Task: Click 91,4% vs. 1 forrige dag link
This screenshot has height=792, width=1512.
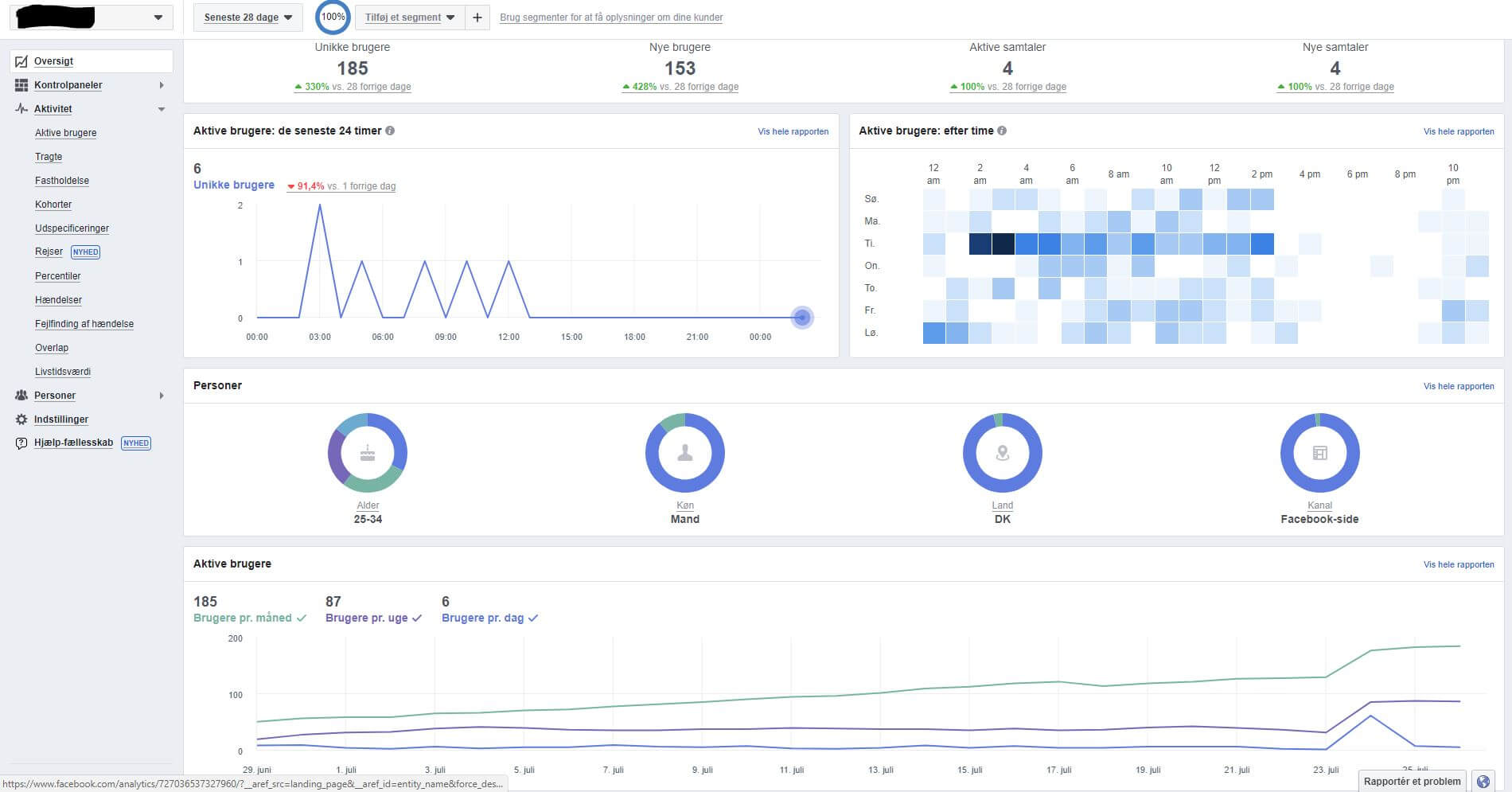Action: 341,186
